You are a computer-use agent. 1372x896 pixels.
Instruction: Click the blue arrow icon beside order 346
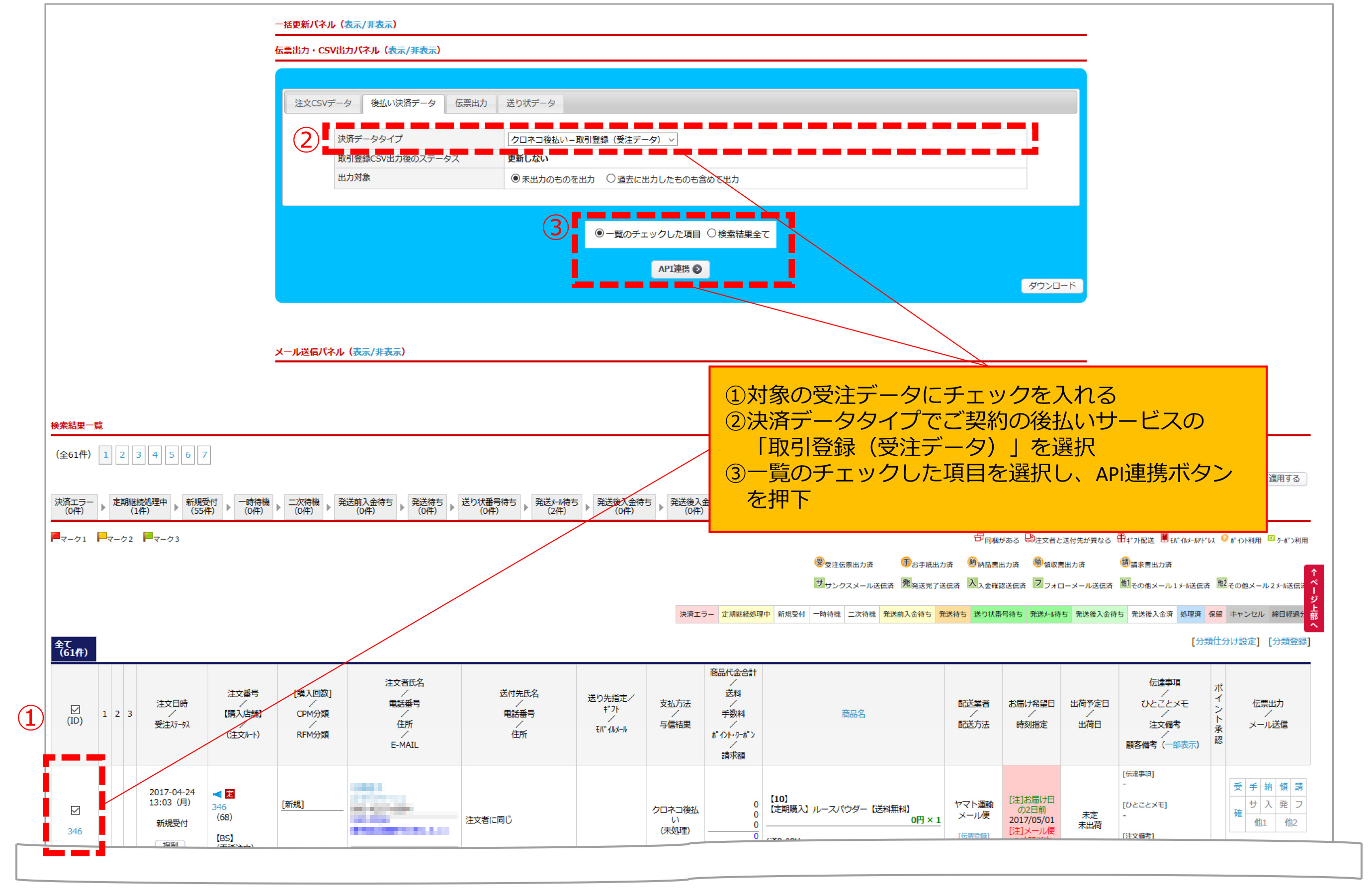click(217, 795)
